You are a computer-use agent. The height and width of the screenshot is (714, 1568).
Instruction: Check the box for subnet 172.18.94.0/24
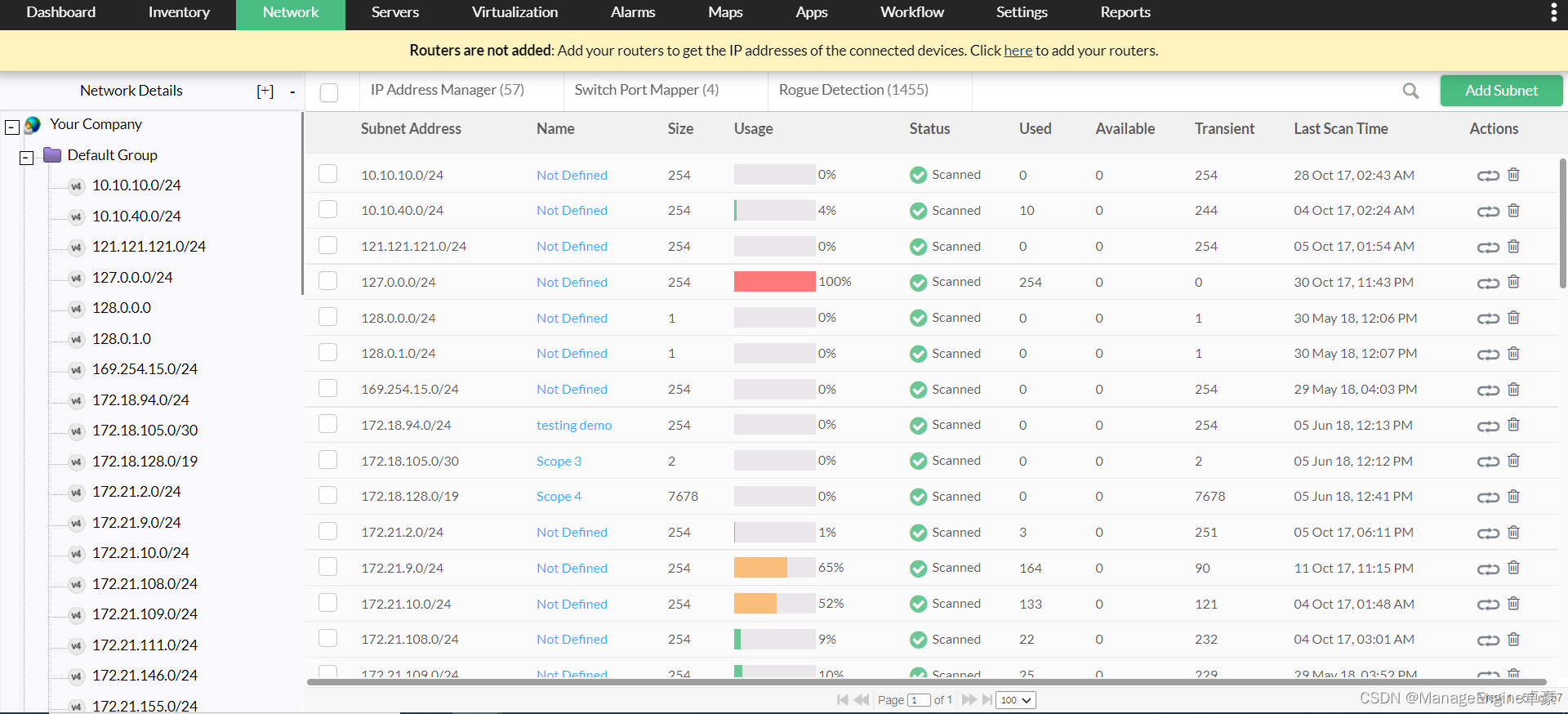[x=327, y=424]
